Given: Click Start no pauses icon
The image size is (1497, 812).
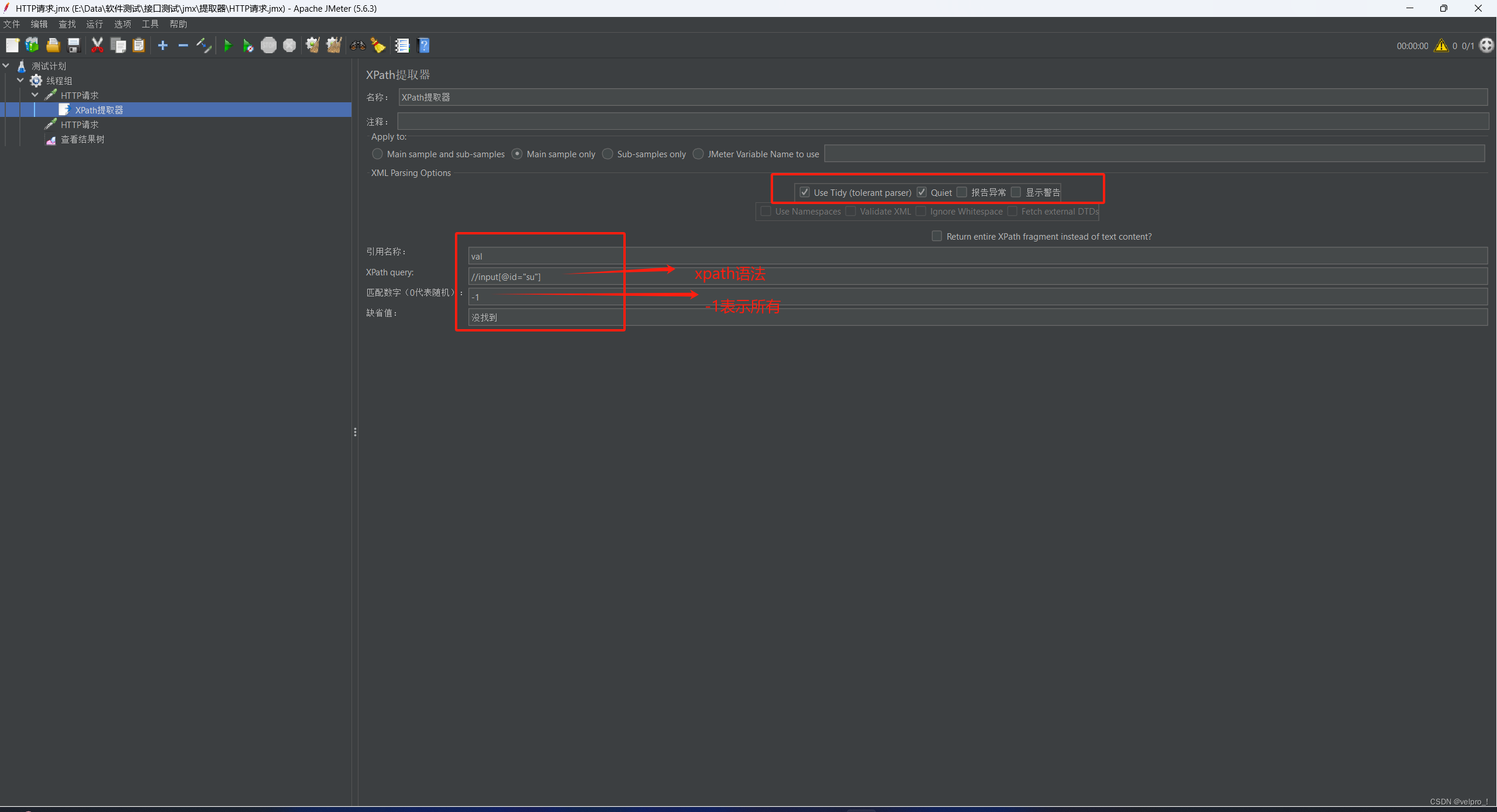Looking at the screenshot, I should pos(248,46).
